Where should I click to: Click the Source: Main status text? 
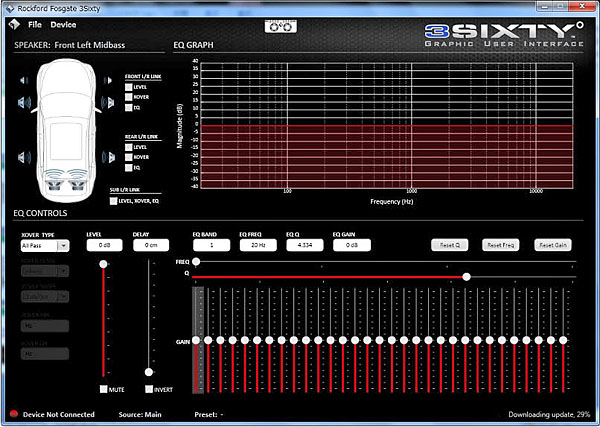pos(140,414)
